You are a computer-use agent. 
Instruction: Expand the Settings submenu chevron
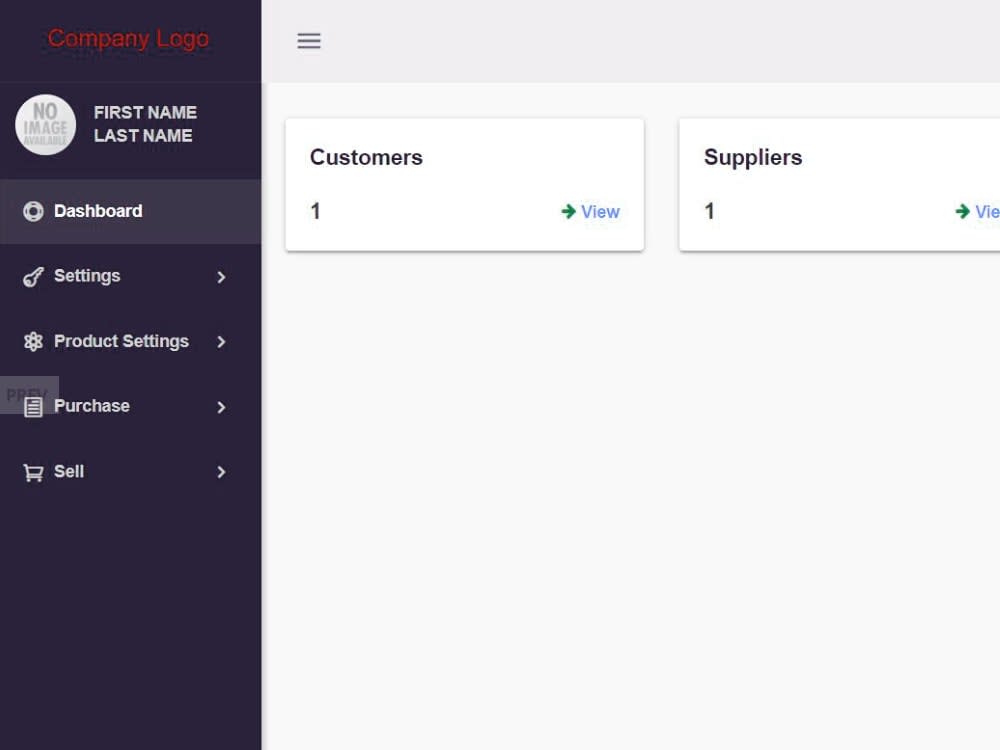click(x=221, y=277)
